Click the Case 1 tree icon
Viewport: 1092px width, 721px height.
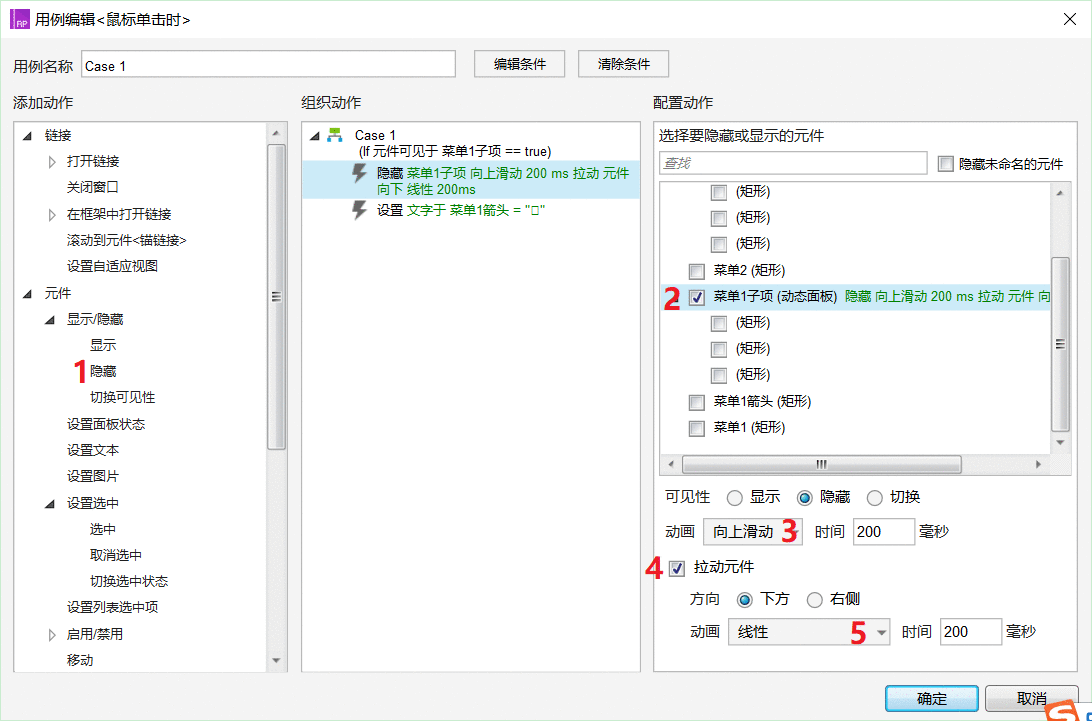pos(335,135)
